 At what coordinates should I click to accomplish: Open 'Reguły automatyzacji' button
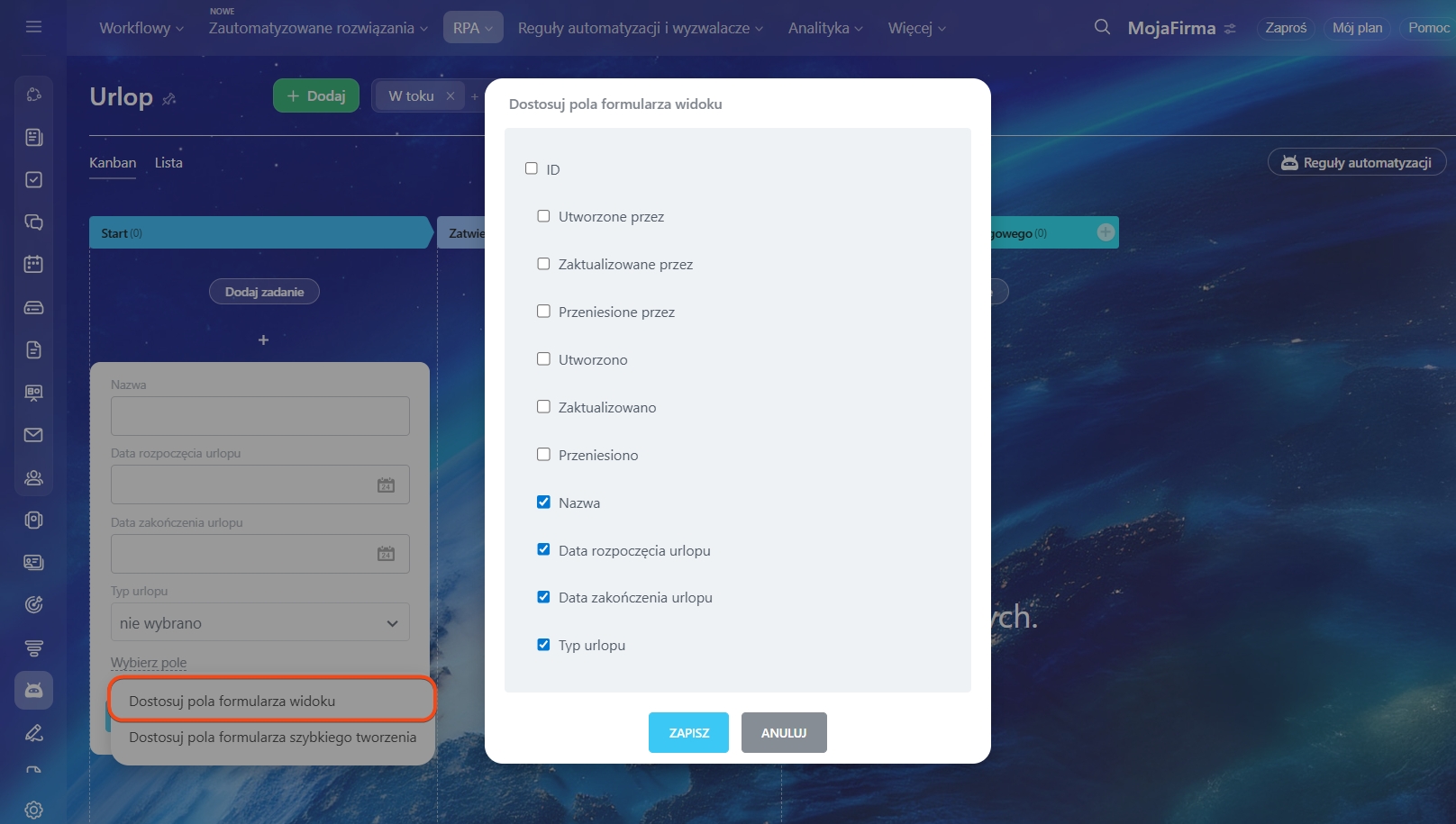[1357, 162]
